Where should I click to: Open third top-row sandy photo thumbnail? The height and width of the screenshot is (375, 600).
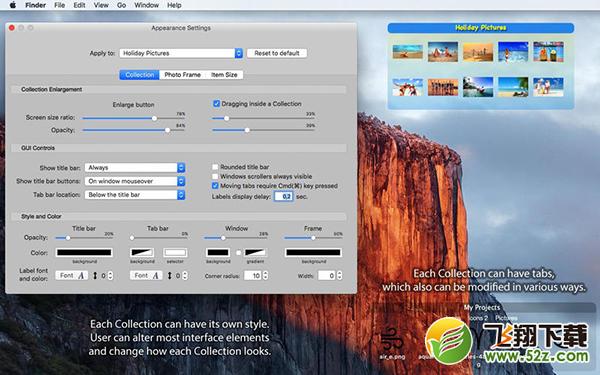[478, 52]
